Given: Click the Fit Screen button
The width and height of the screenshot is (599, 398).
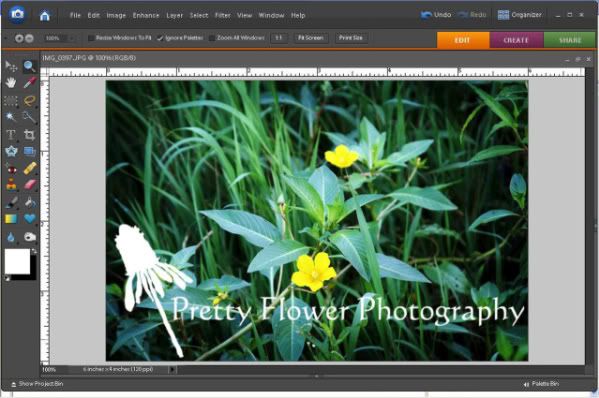Looking at the screenshot, I should 311,38.
